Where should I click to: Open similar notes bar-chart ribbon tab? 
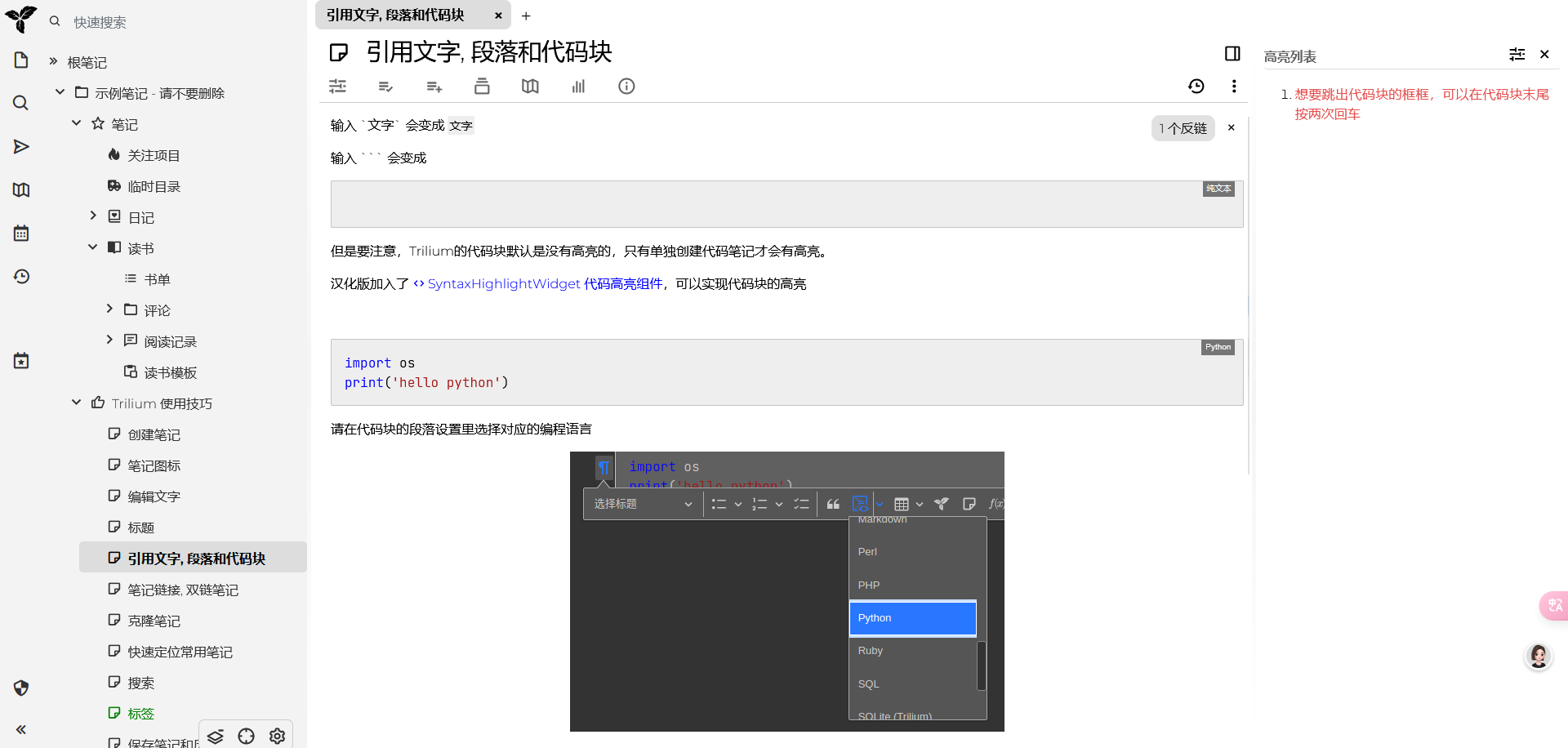(x=578, y=86)
